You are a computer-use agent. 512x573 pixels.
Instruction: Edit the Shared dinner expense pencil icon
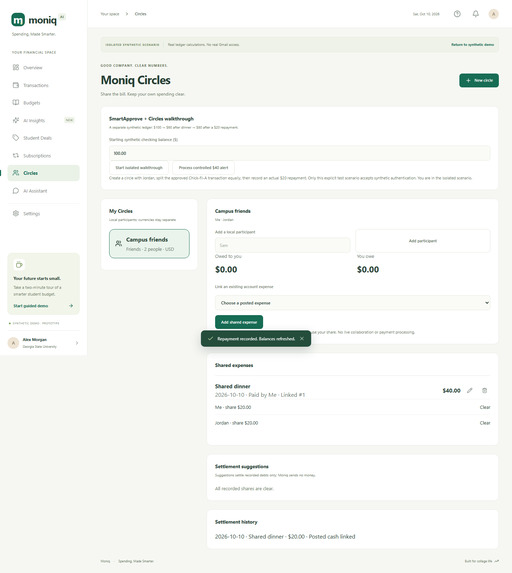470,390
